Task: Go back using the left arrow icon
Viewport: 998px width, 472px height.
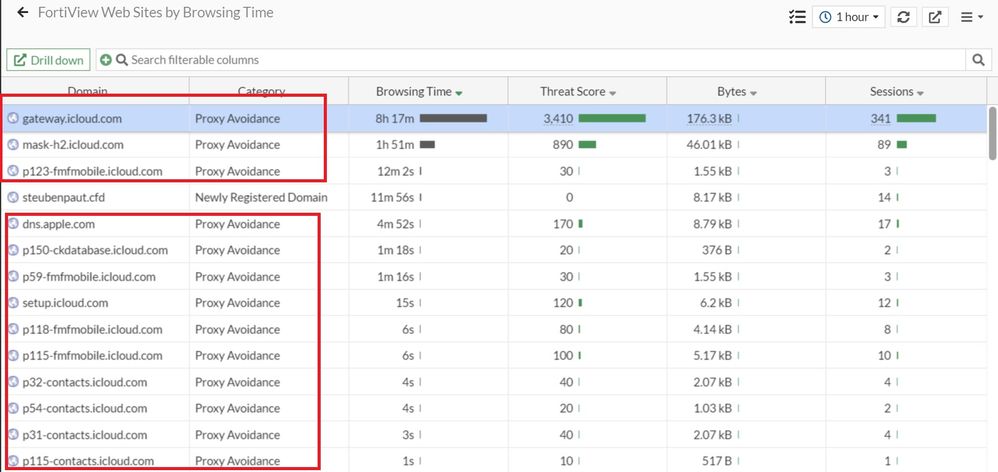Action: click(23, 12)
